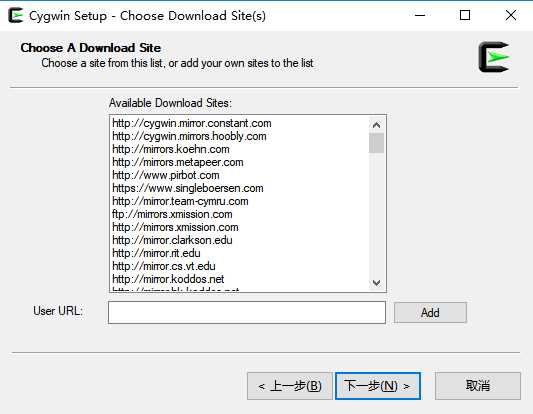
Task: Click the Add button
Action: click(430, 312)
